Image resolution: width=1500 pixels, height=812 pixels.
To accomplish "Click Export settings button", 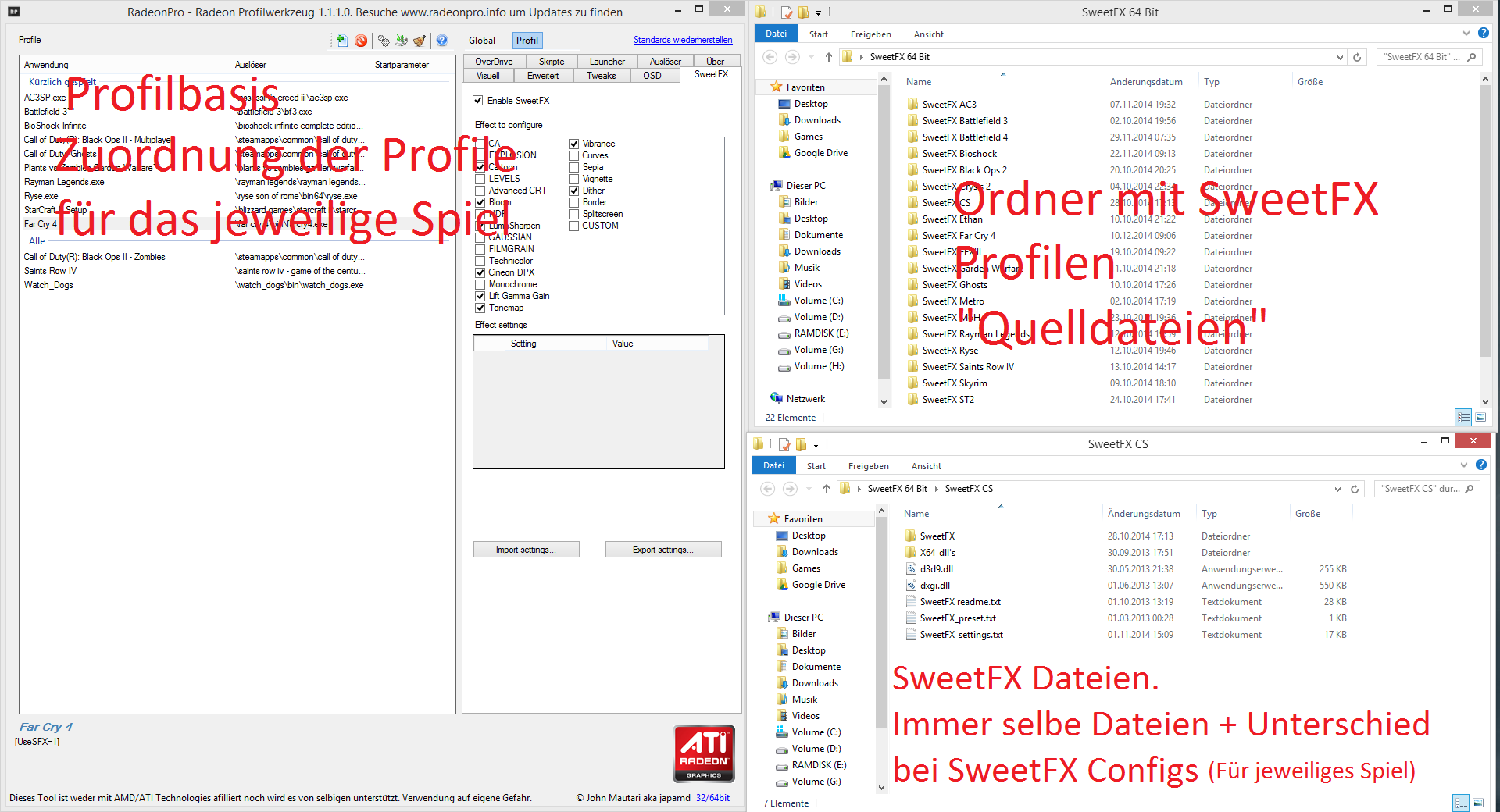I will click(x=663, y=550).
